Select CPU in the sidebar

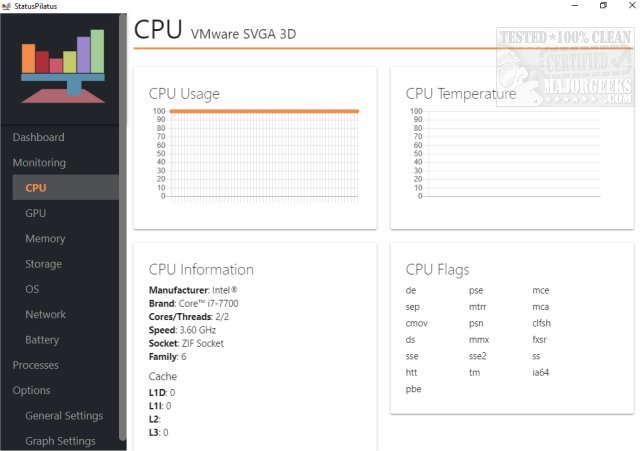(x=36, y=188)
